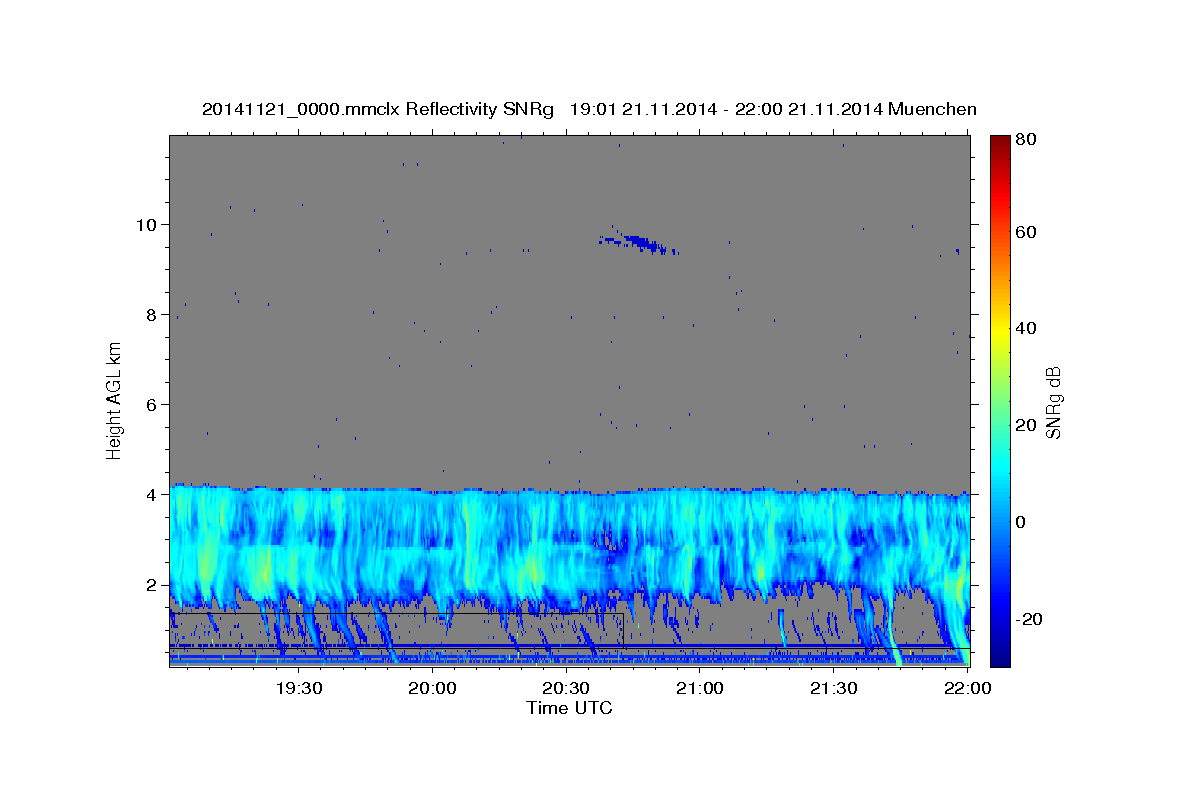The image size is (1200, 800).
Task: Click the 21:00 time tick label
Action: (700, 688)
